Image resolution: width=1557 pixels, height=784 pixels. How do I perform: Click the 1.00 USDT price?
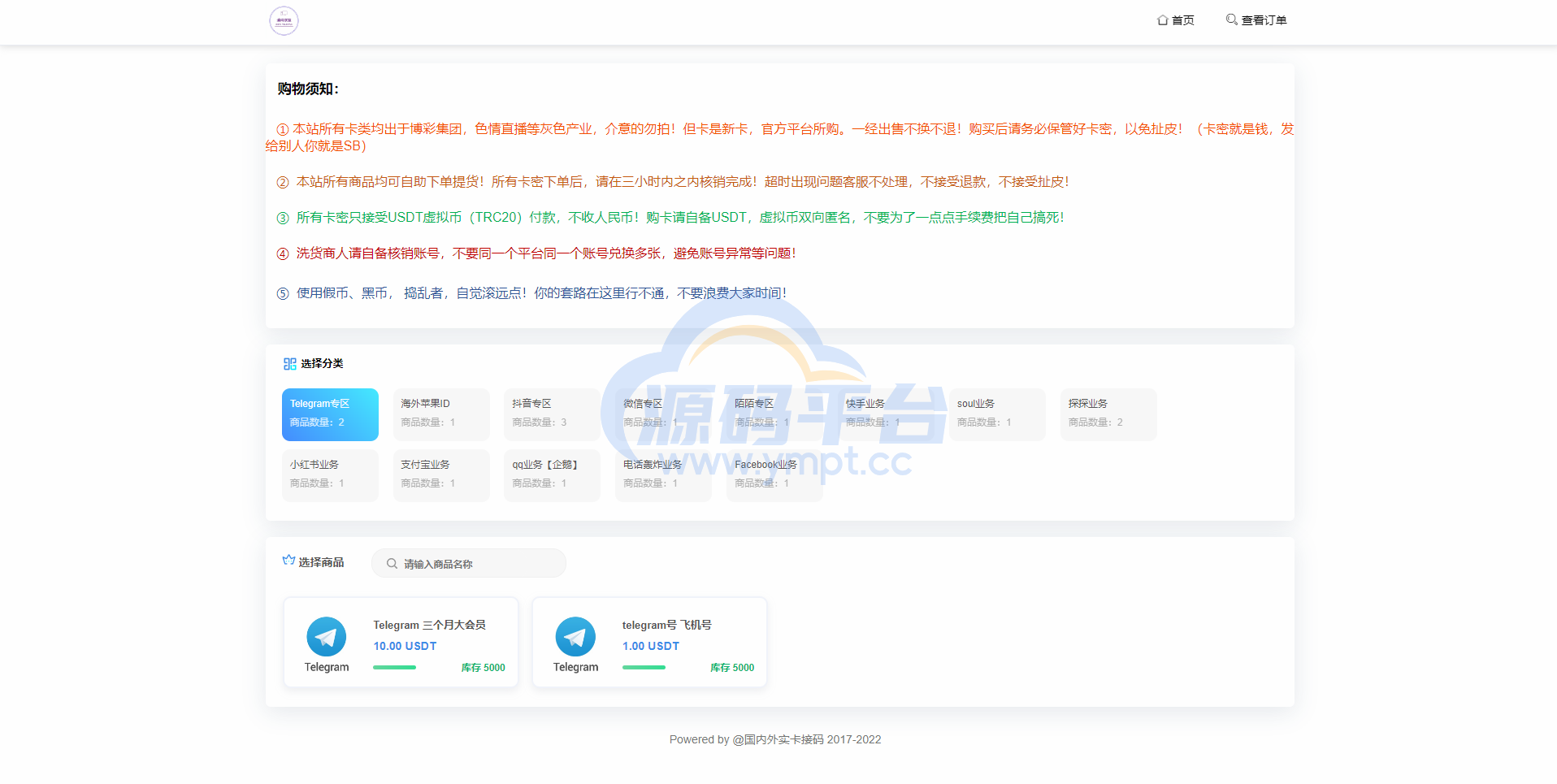651,646
